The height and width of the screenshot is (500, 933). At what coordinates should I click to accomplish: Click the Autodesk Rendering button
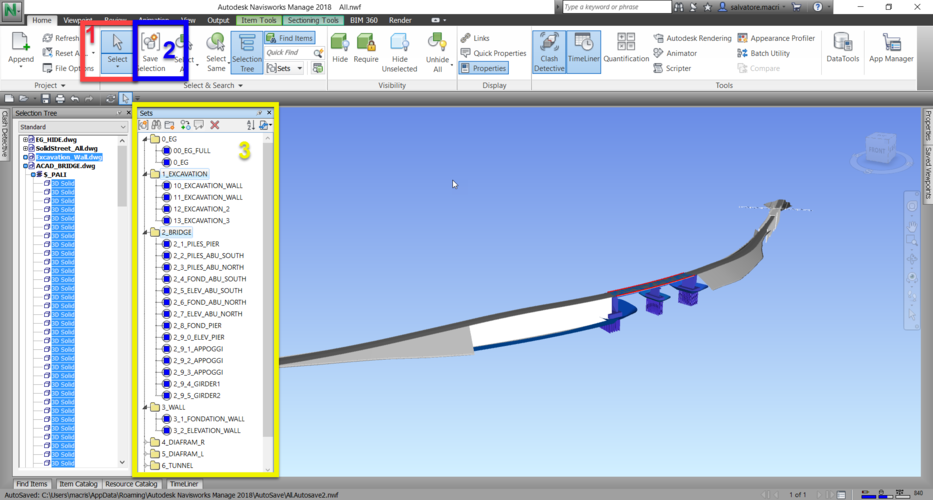(692, 39)
